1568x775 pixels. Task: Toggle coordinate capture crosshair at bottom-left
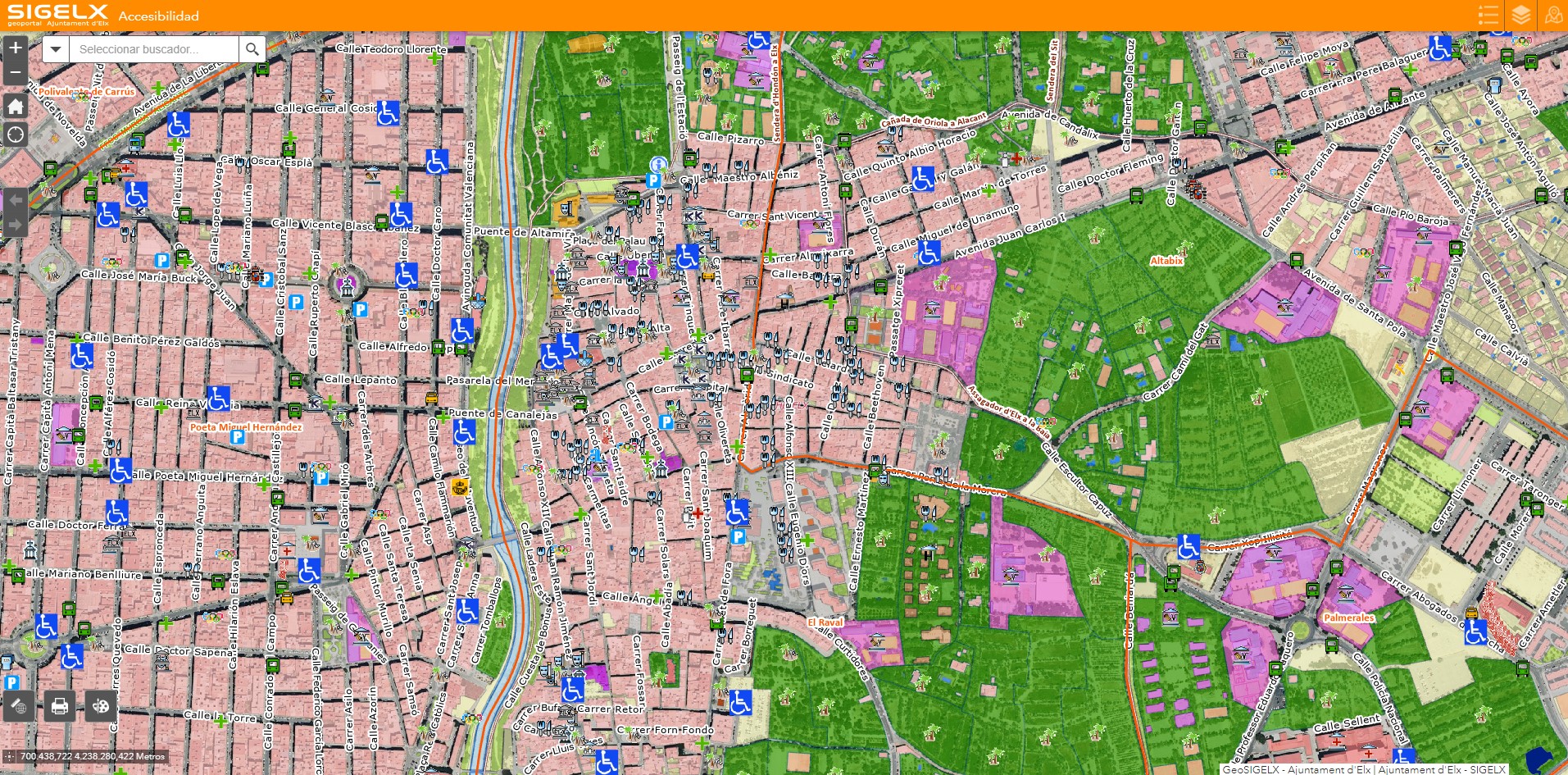[x=9, y=757]
